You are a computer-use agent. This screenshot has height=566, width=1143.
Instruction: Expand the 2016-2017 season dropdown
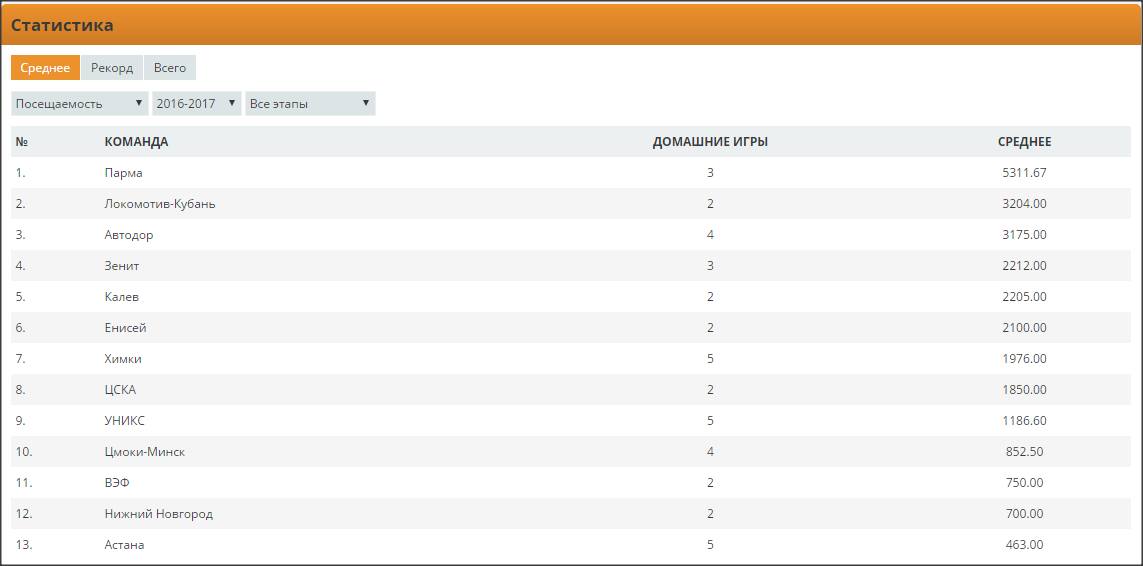pyautogui.click(x=197, y=104)
